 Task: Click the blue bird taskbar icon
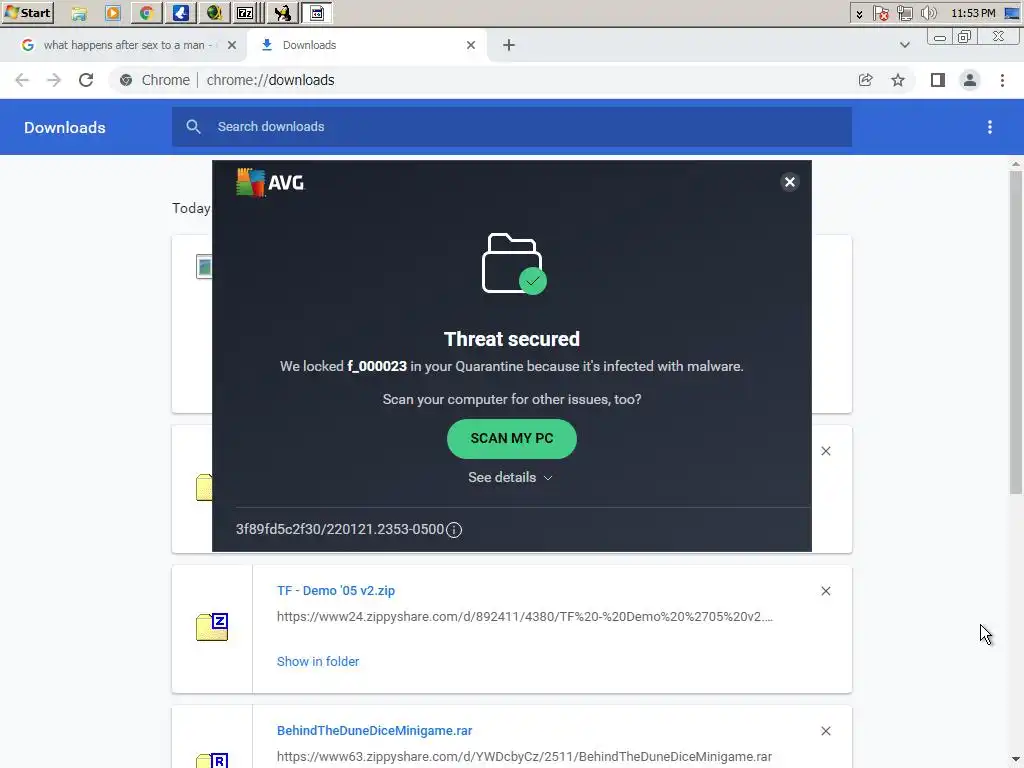tap(181, 12)
